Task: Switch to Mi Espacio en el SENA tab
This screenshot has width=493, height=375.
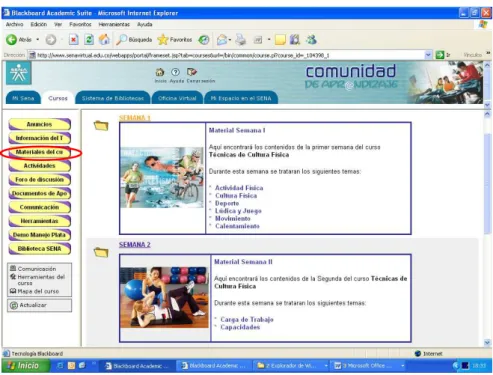Action: coord(241,98)
